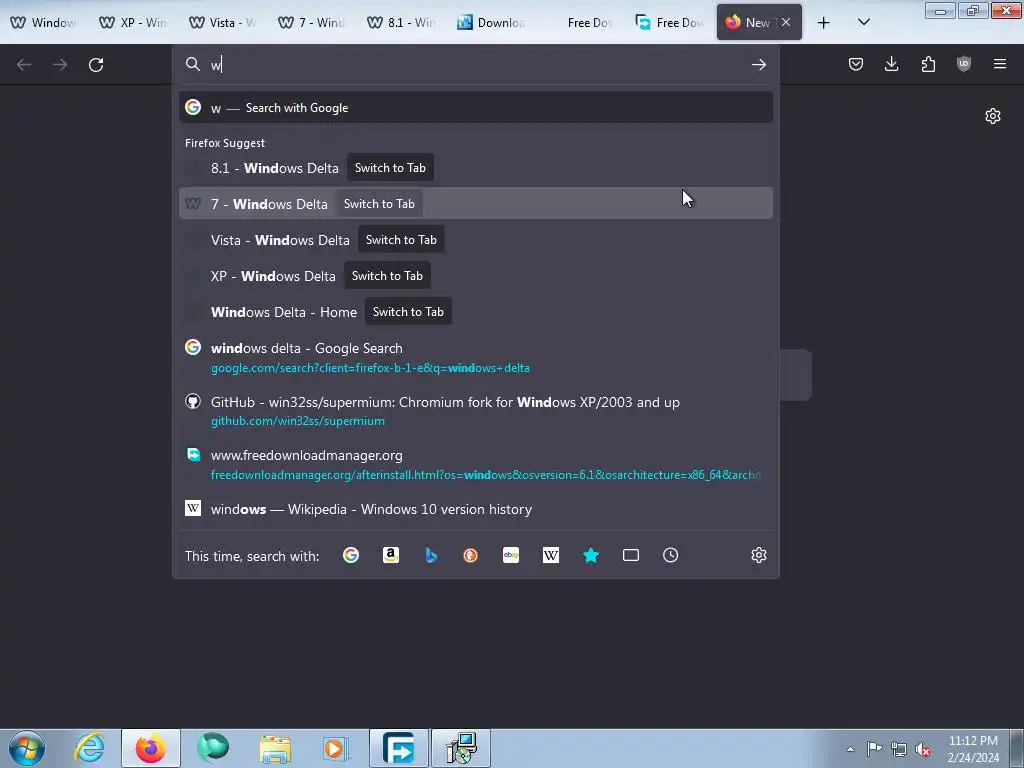Search this time with eBay icon
This screenshot has height=768, width=1024.
511,555
